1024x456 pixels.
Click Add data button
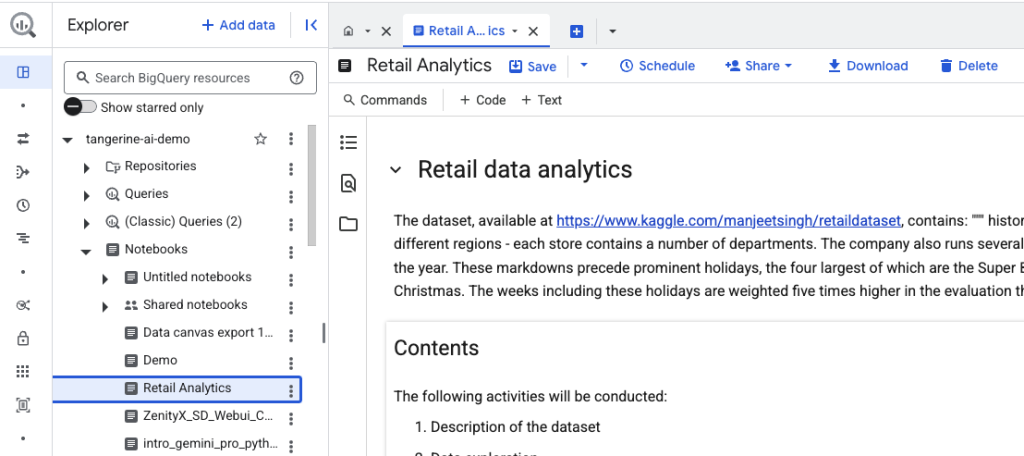238,25
